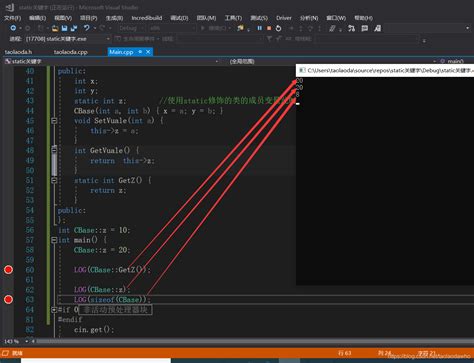474x363 pixels.
Task: Undo last edit icon
Action: (x=87, y=28)
